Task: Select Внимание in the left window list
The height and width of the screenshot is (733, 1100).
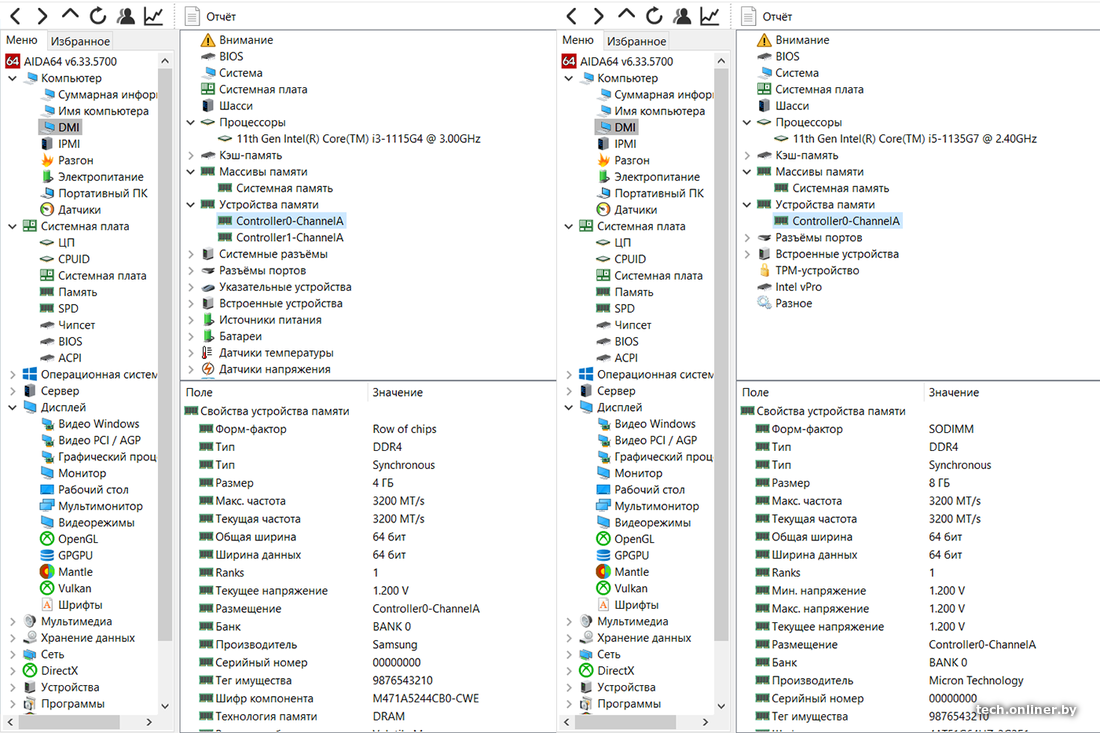Action: pos(237,40)
